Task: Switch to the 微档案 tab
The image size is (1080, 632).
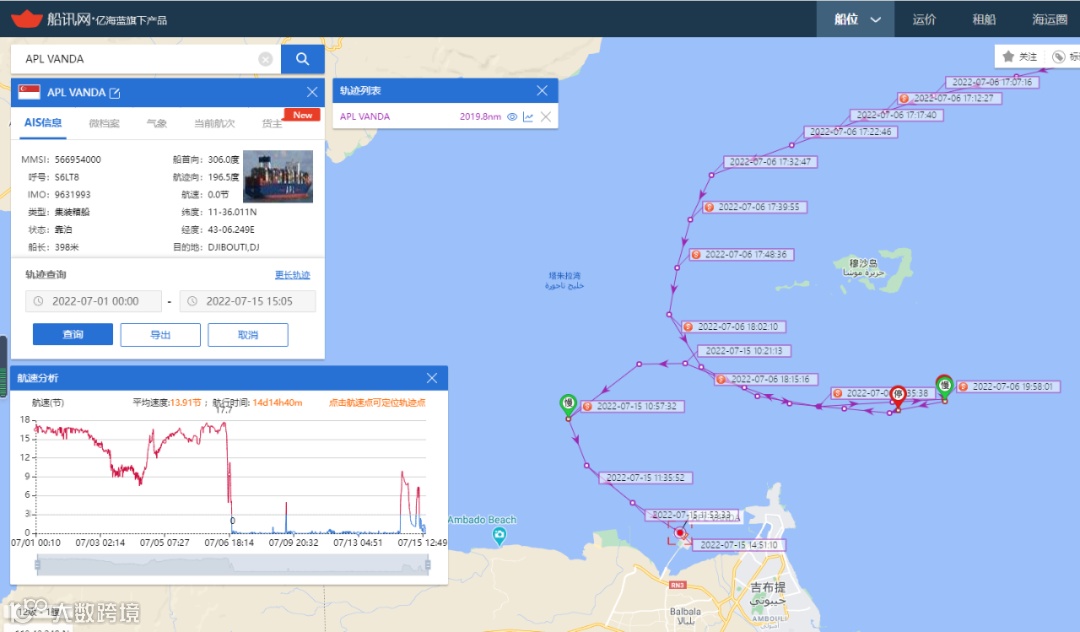Action: (x=104, y=123)
